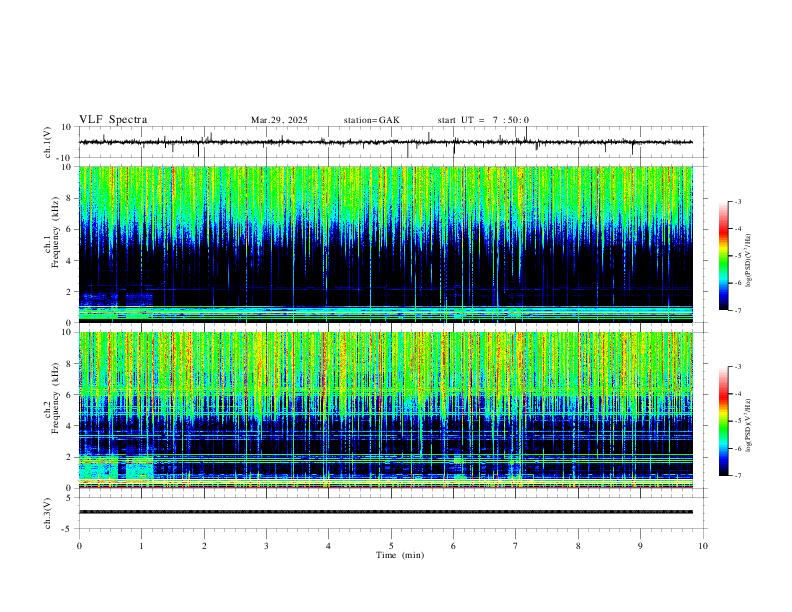Click the "5" tick of the ch.3(V) axis
Screen dimensions: 792x612
[70, 498]
